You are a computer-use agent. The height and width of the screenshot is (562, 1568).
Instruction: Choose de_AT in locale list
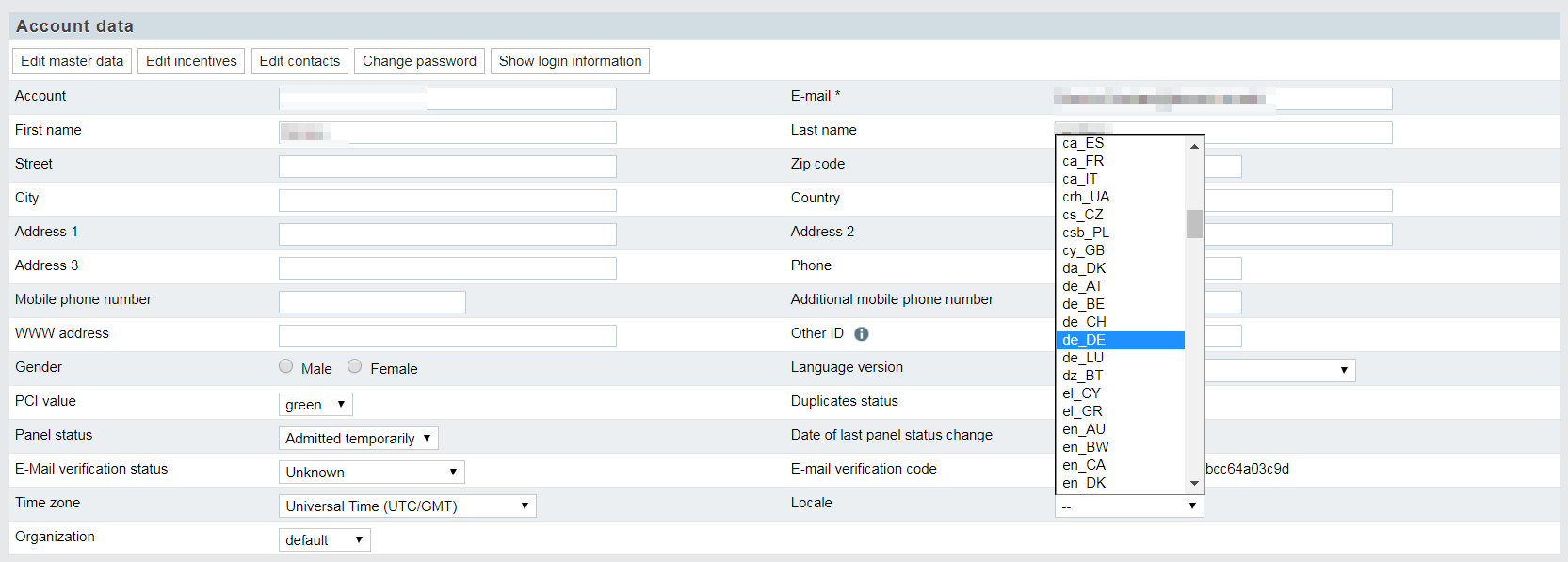(1121, 286)
